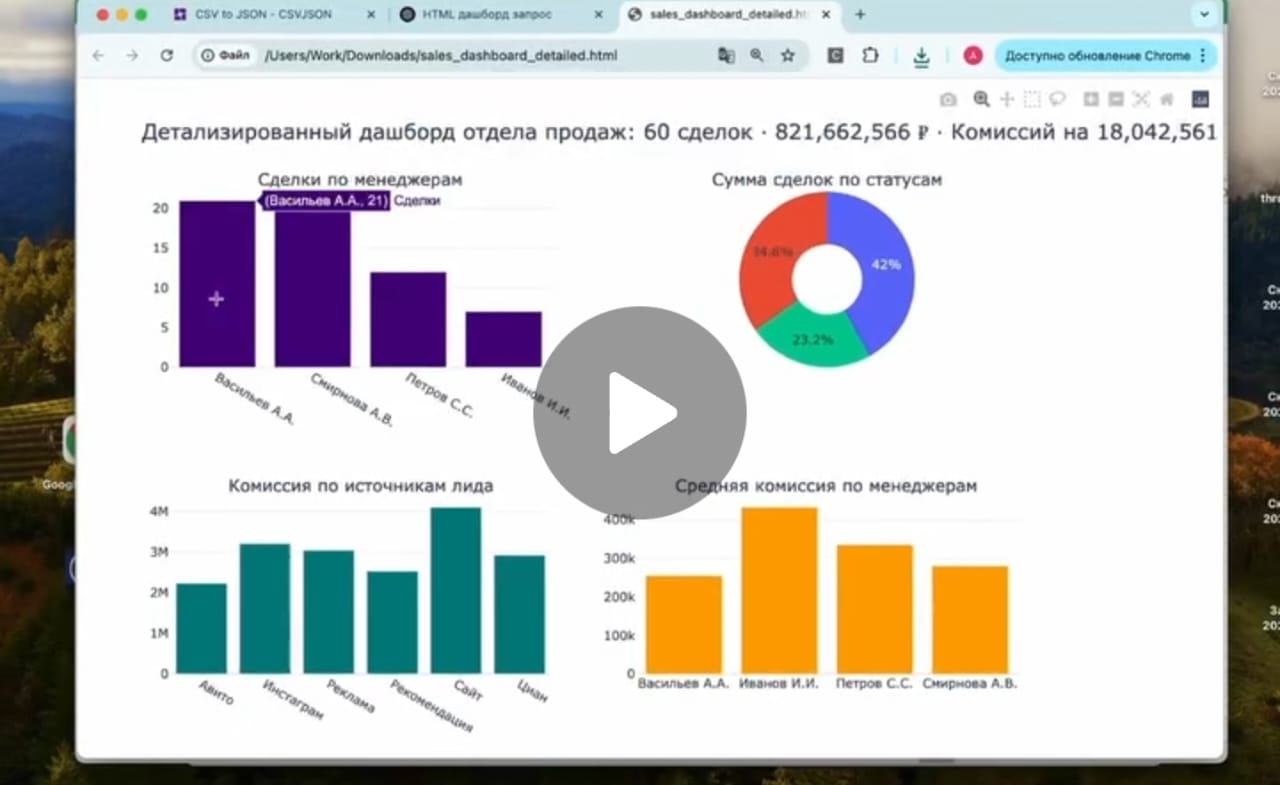Click the Plotly camera download-image icon
1280x785 pixels.
click(947, 99)
